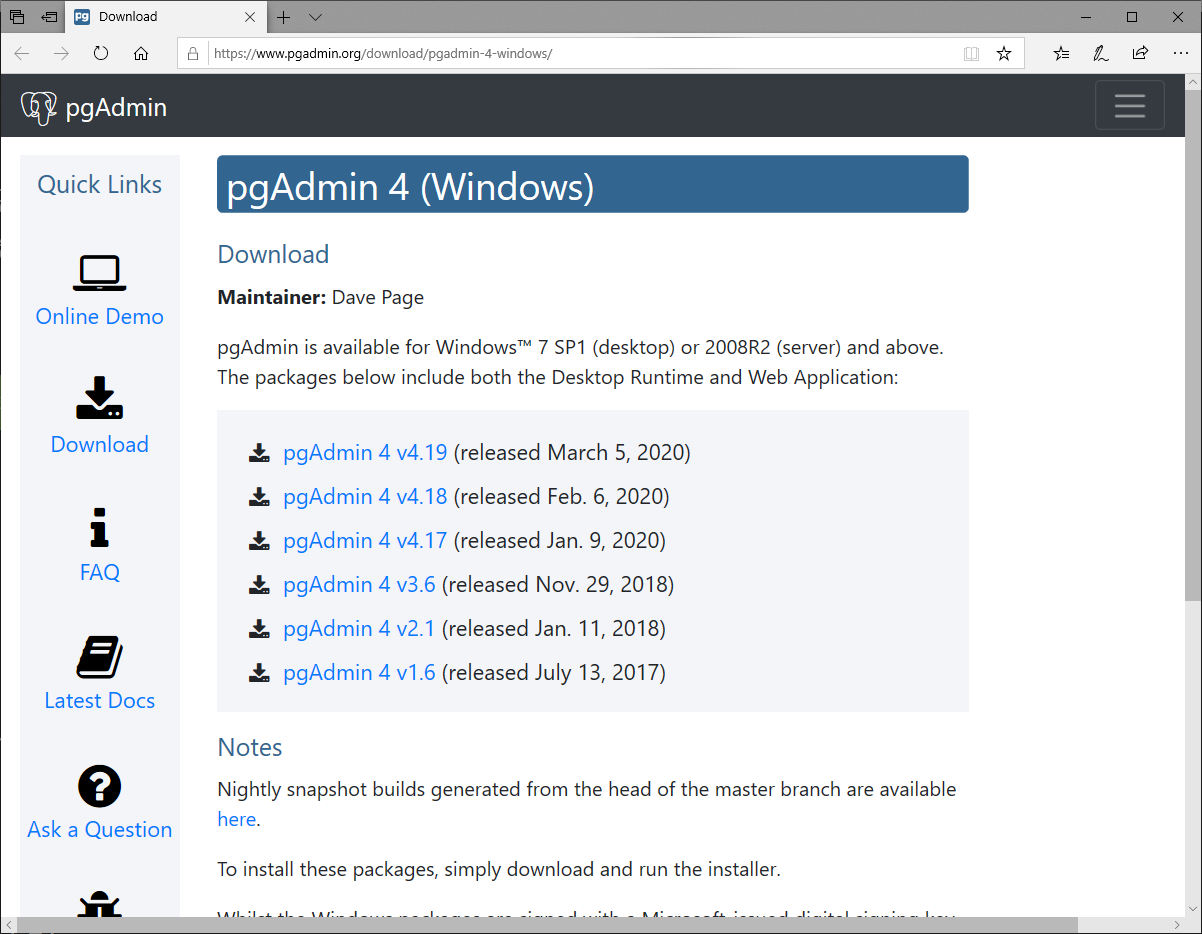Open the pgAdmin 4 v3.6 download link
The width and height of the screenshot is (1202, 934).
359,585
